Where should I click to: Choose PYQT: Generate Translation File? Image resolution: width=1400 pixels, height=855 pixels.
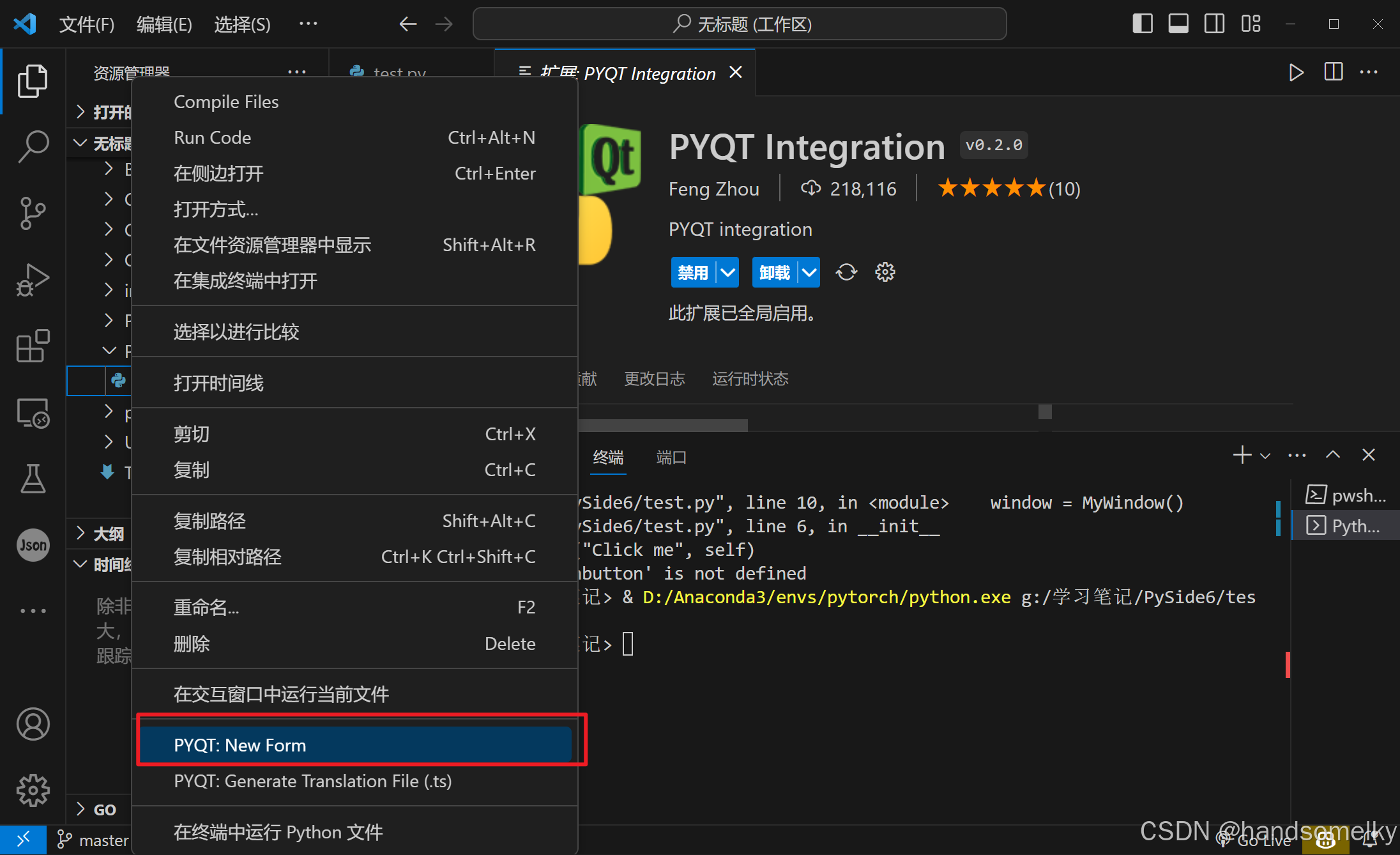(355, 781)
